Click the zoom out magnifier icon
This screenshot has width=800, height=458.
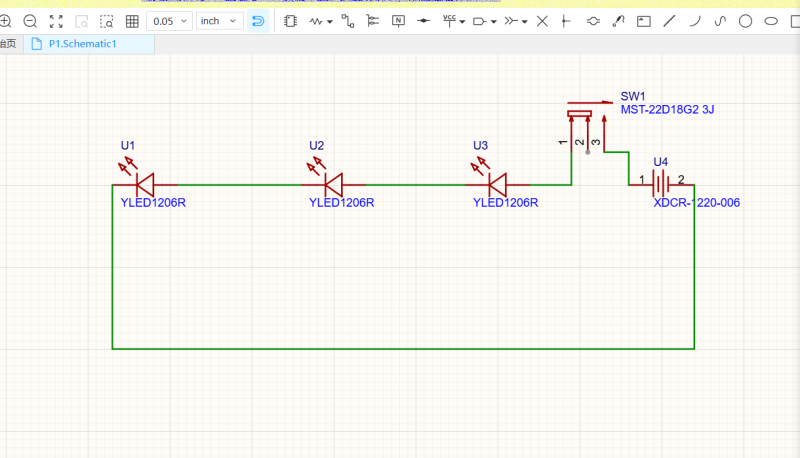[30, 21]
